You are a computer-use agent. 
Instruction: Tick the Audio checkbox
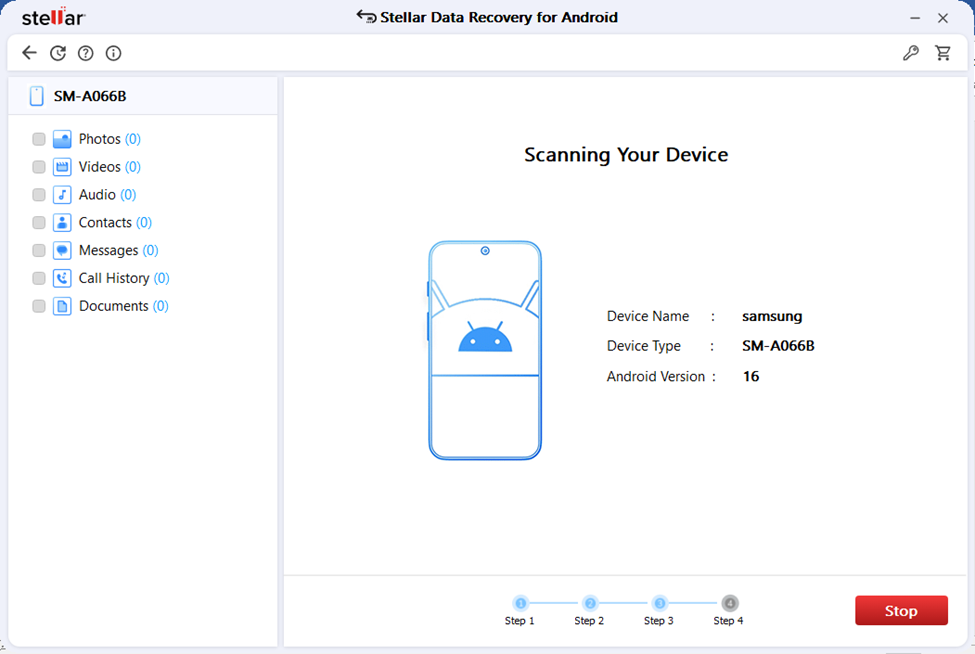(39, 195)
